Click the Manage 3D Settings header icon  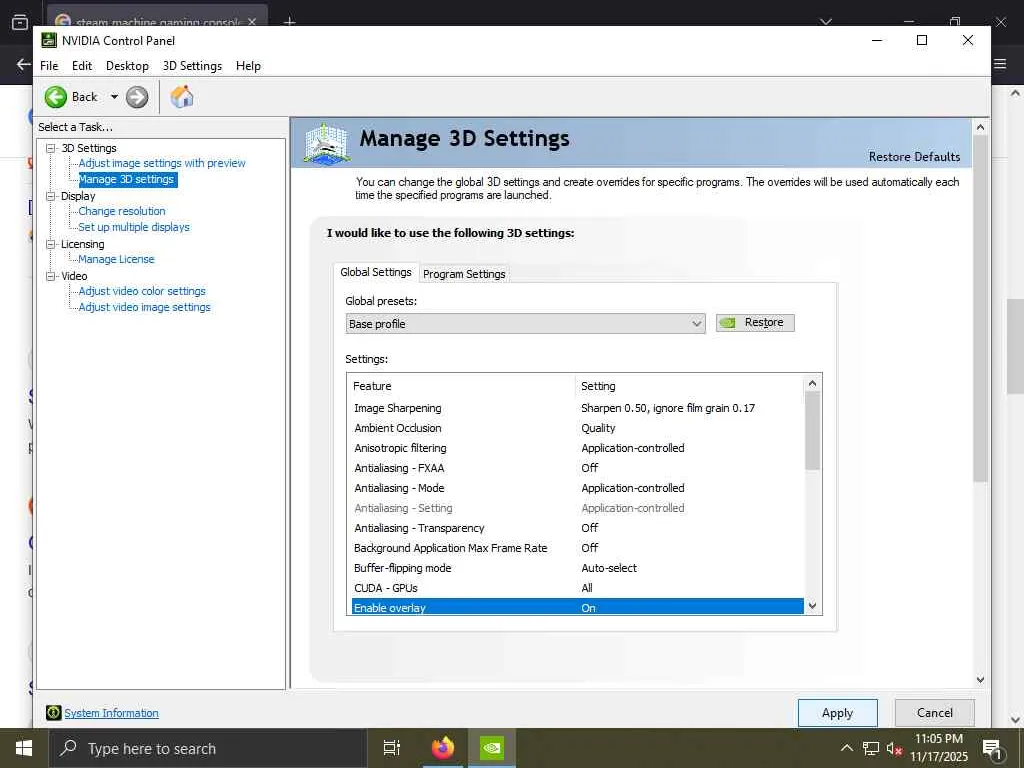[325, 144]
